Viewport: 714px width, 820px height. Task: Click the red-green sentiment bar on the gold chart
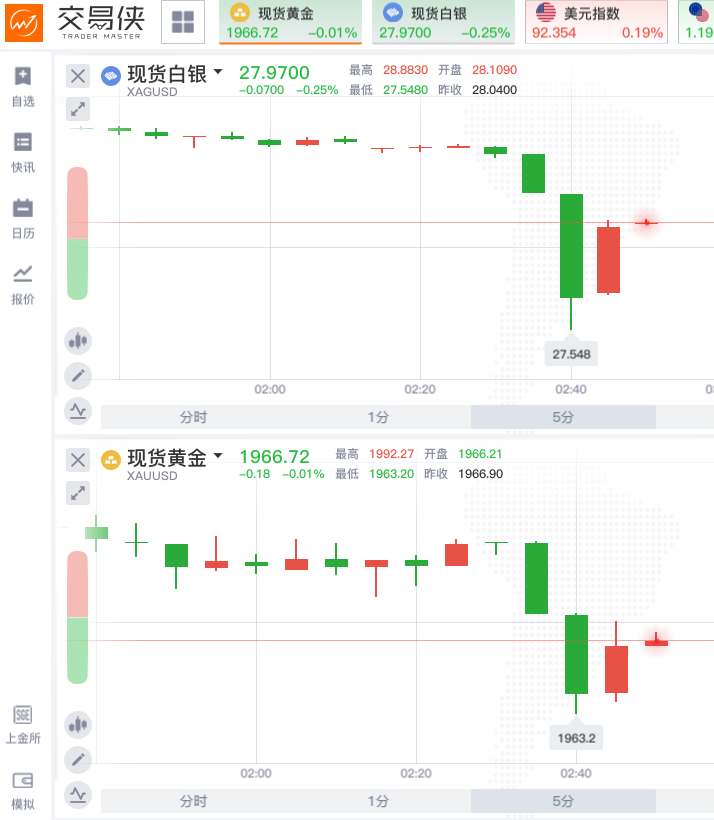[x=78, y=618]
